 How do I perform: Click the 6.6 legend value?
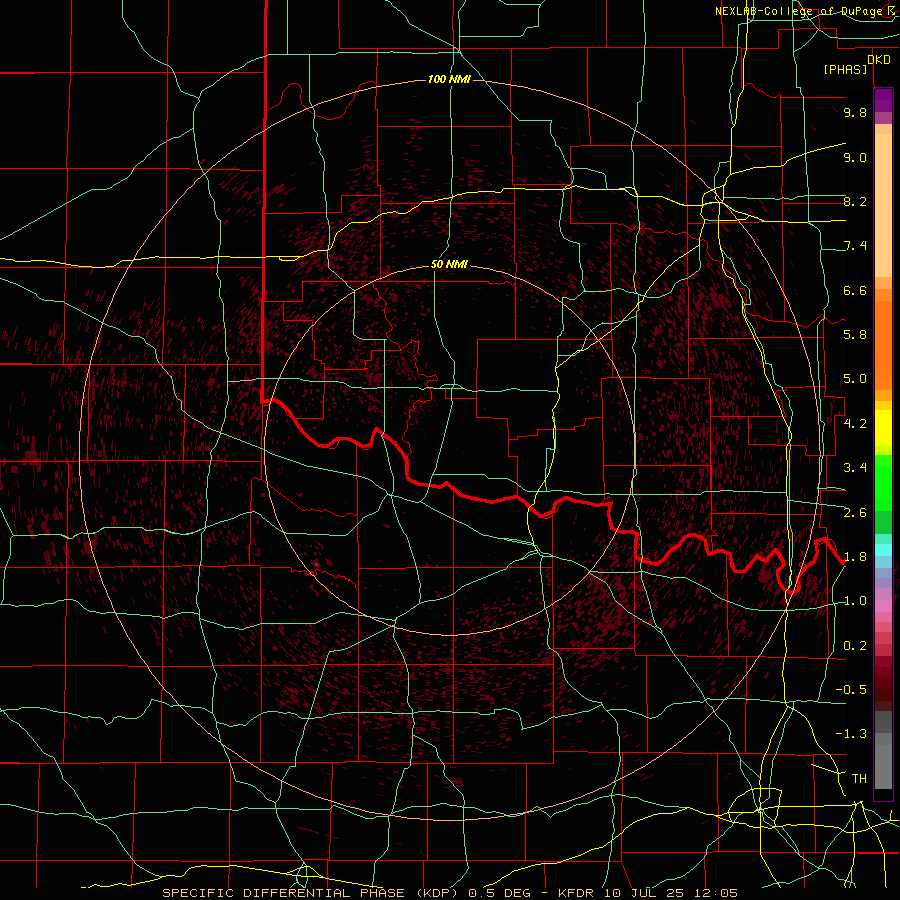[855, 290]
